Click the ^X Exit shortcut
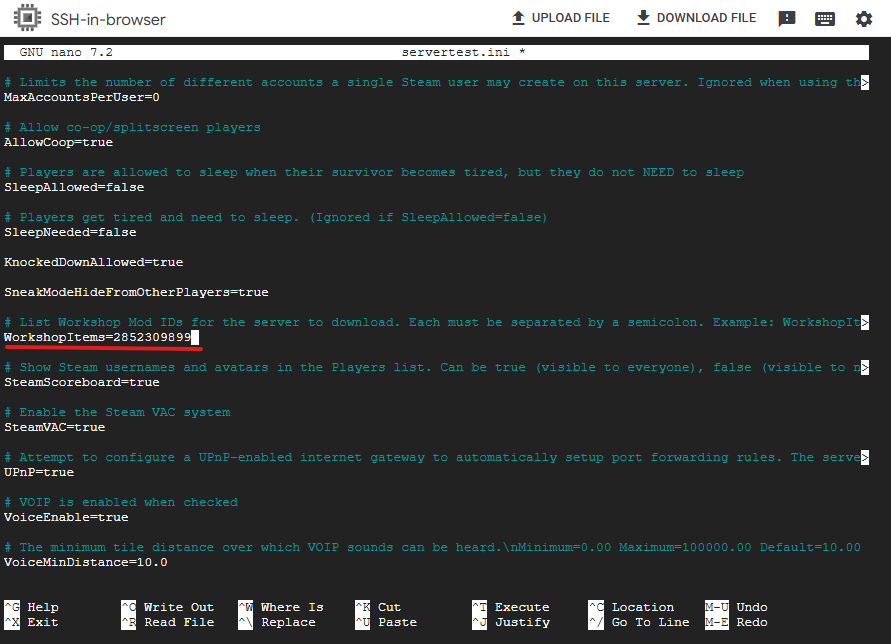Viewport: 891px width, 644px height. 31,622
